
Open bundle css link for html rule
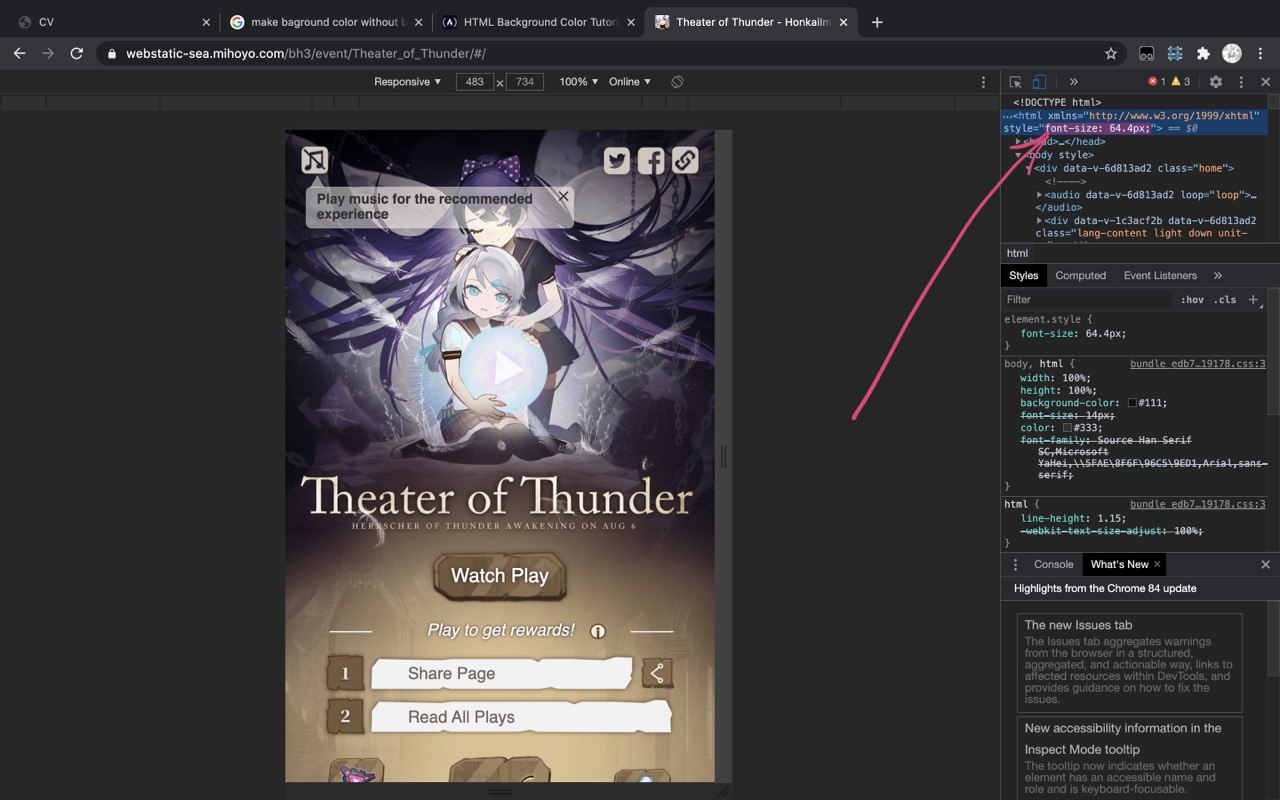click(1198, 504)
